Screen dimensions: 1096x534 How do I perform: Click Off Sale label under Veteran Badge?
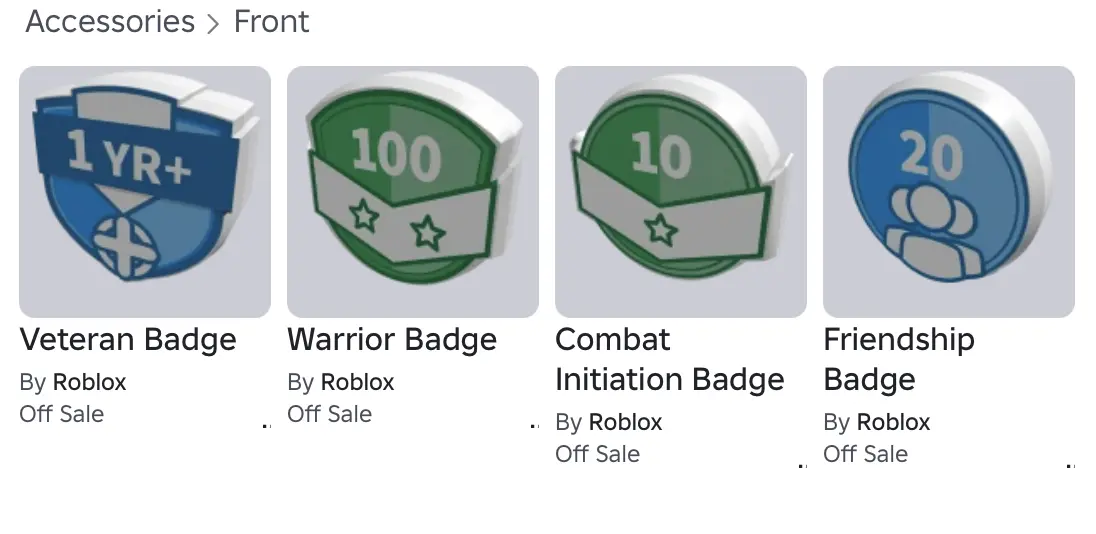click(62, 414)
